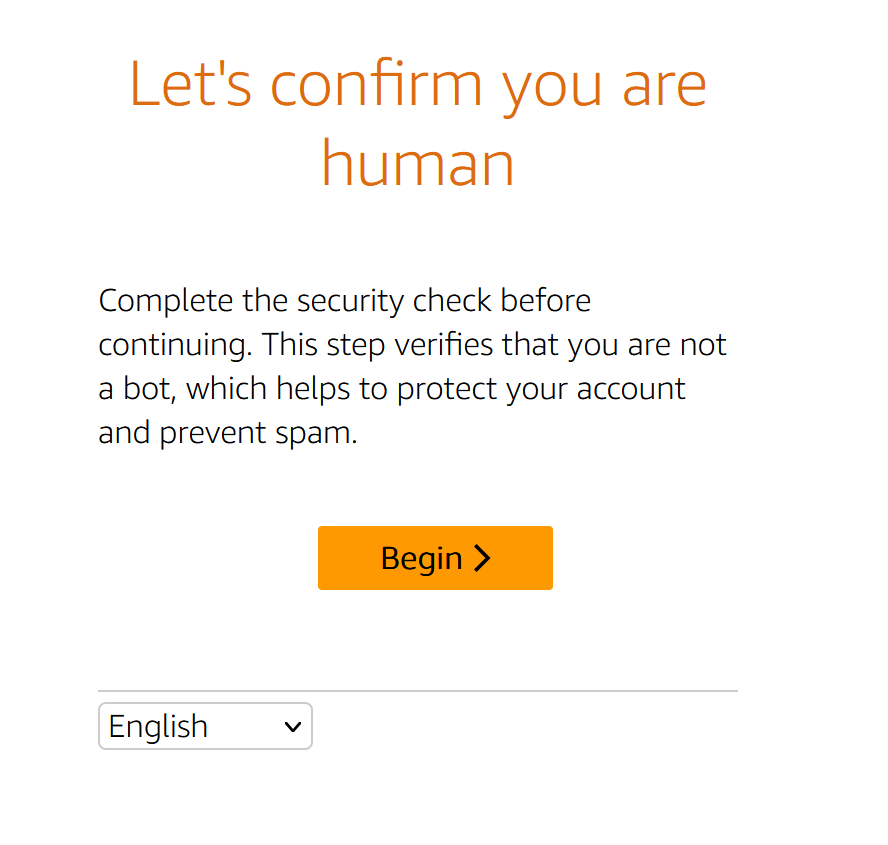Screen dimensions: 888x845
Task: Select the "English" text in language box
Action: coord(158,726)
